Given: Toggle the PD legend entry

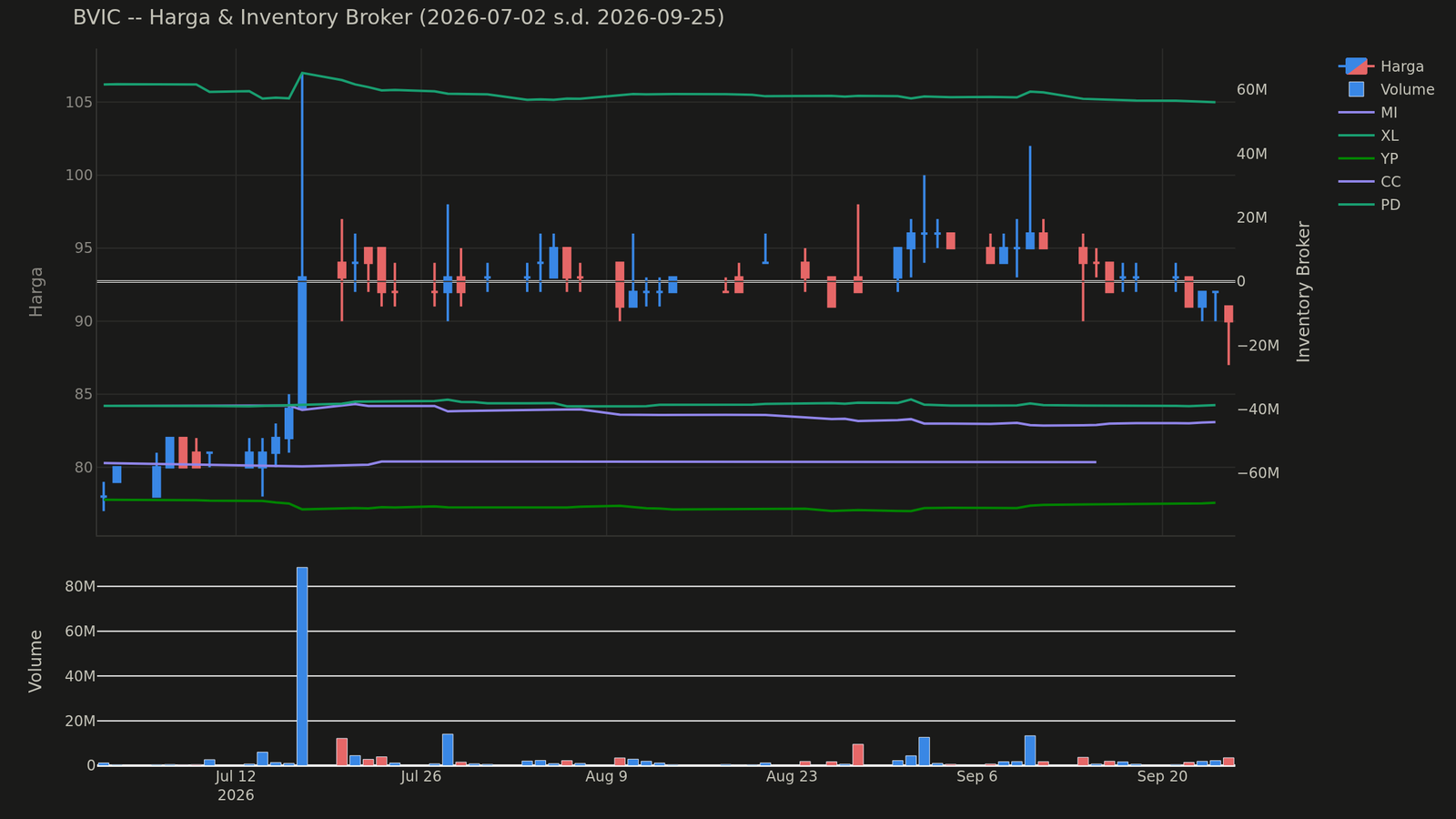Looking at the screenshot, I should [1370, 205].
